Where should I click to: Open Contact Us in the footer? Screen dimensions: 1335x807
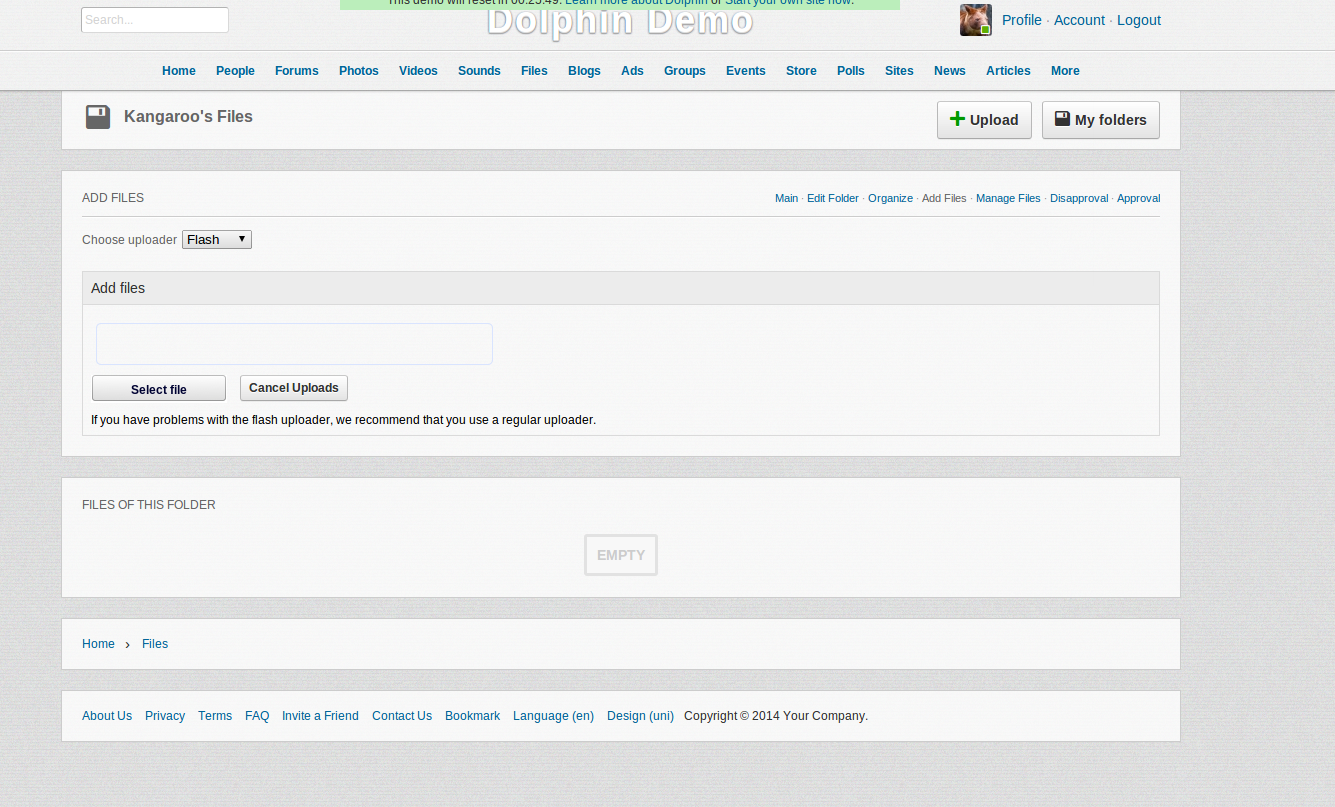(x=402, y=716)
